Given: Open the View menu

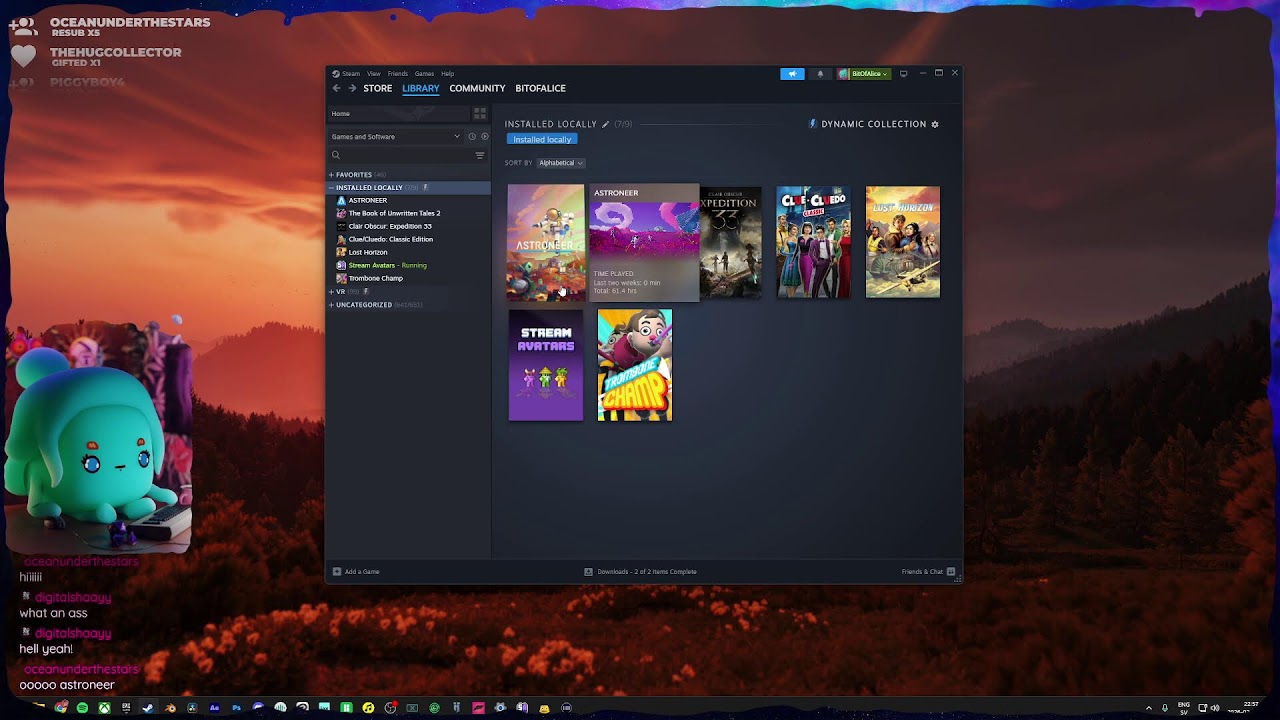Looking at the screenshot, I should click(x=373, y=74).
